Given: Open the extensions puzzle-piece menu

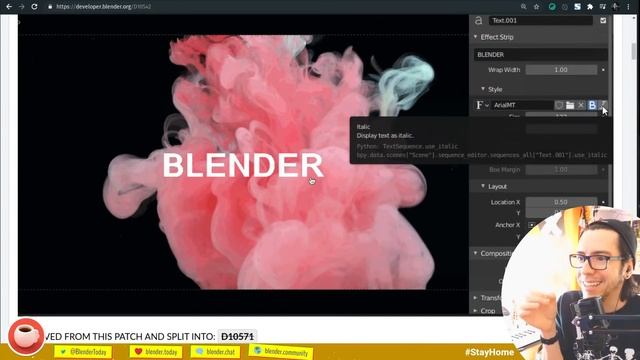Looking at the screenshot, I should (590, 7).
